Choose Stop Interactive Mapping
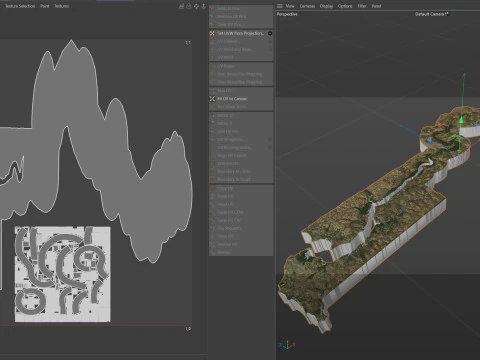The height and width of the screenshot is (360, 480). point(240,82)
